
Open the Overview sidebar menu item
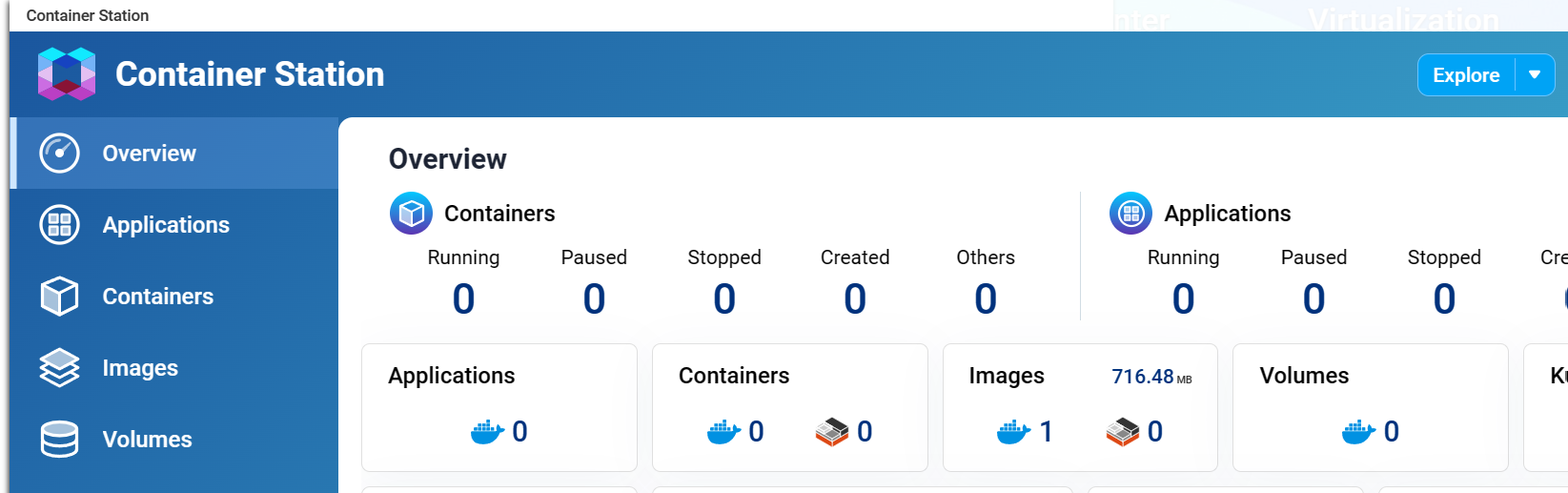pyautogui.click(x=150, y=154)
